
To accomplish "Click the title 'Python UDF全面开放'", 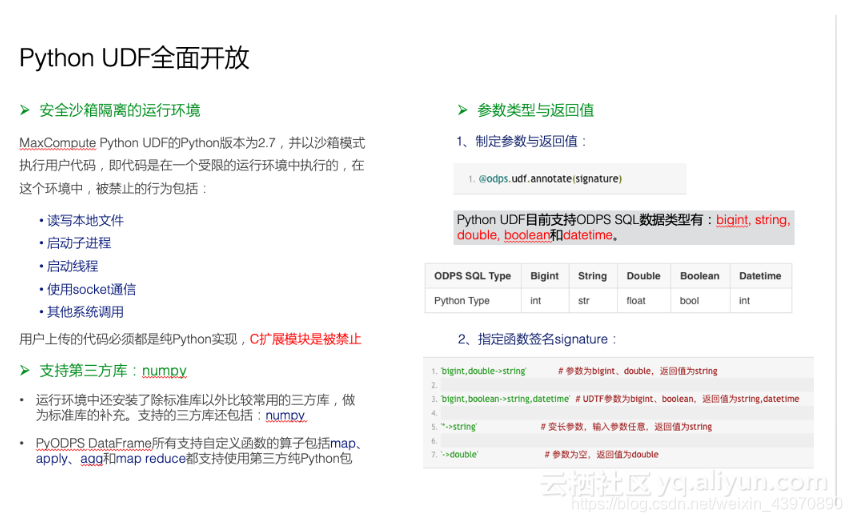I will [134, 58].
